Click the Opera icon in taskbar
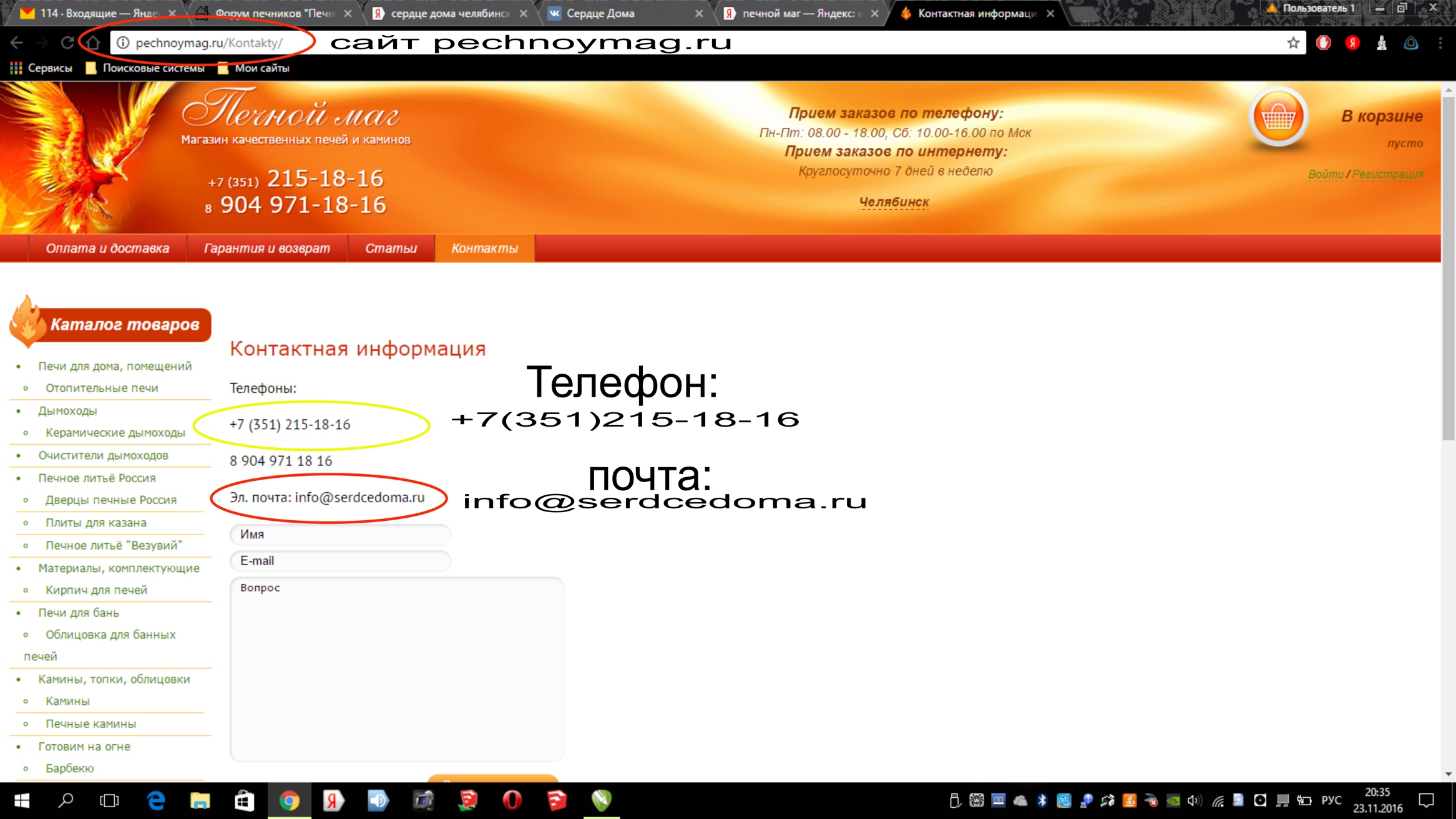 click(512, 800)
